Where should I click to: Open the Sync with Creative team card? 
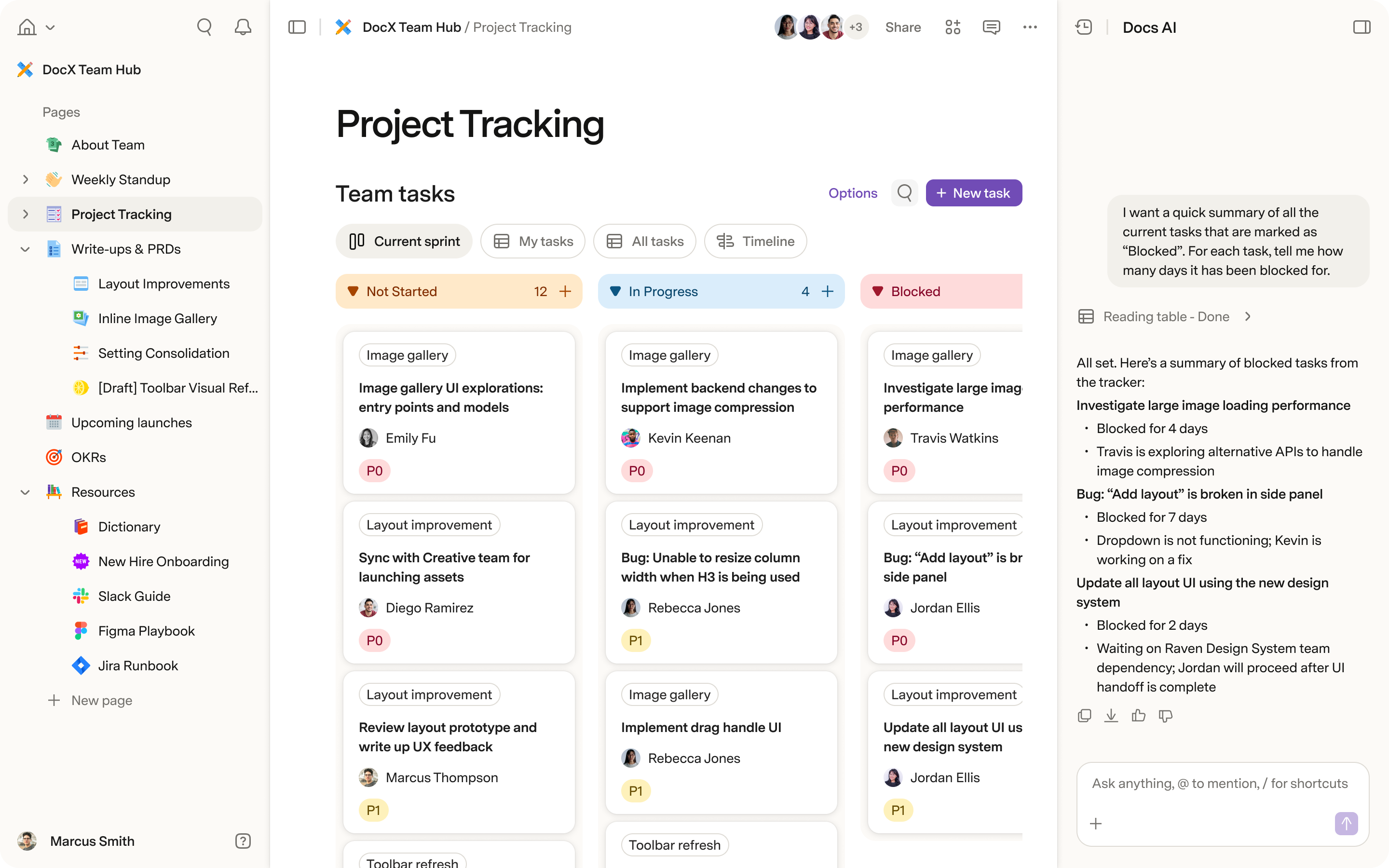[459, 582]
